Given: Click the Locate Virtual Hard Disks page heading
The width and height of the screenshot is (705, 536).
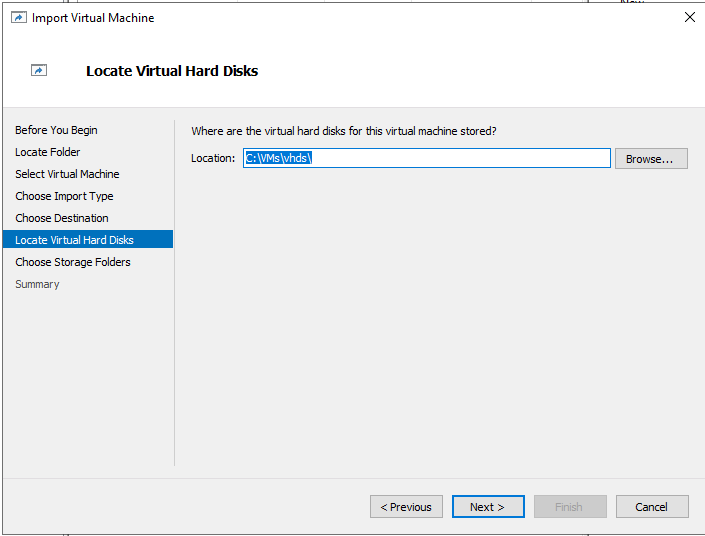Looking at the screenshot, I should coord(172,71).
